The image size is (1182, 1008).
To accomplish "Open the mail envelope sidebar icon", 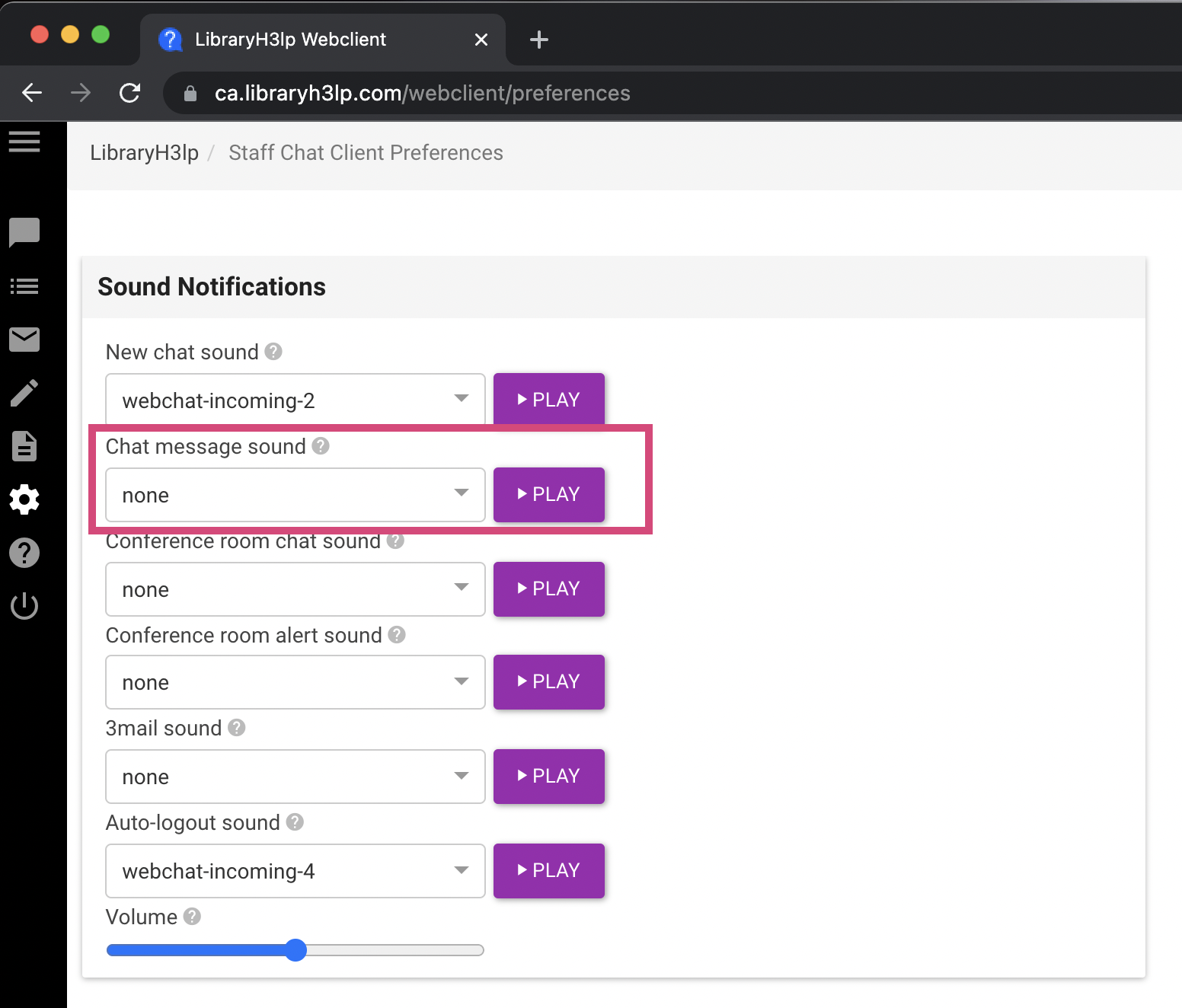I will pos(24,340).
